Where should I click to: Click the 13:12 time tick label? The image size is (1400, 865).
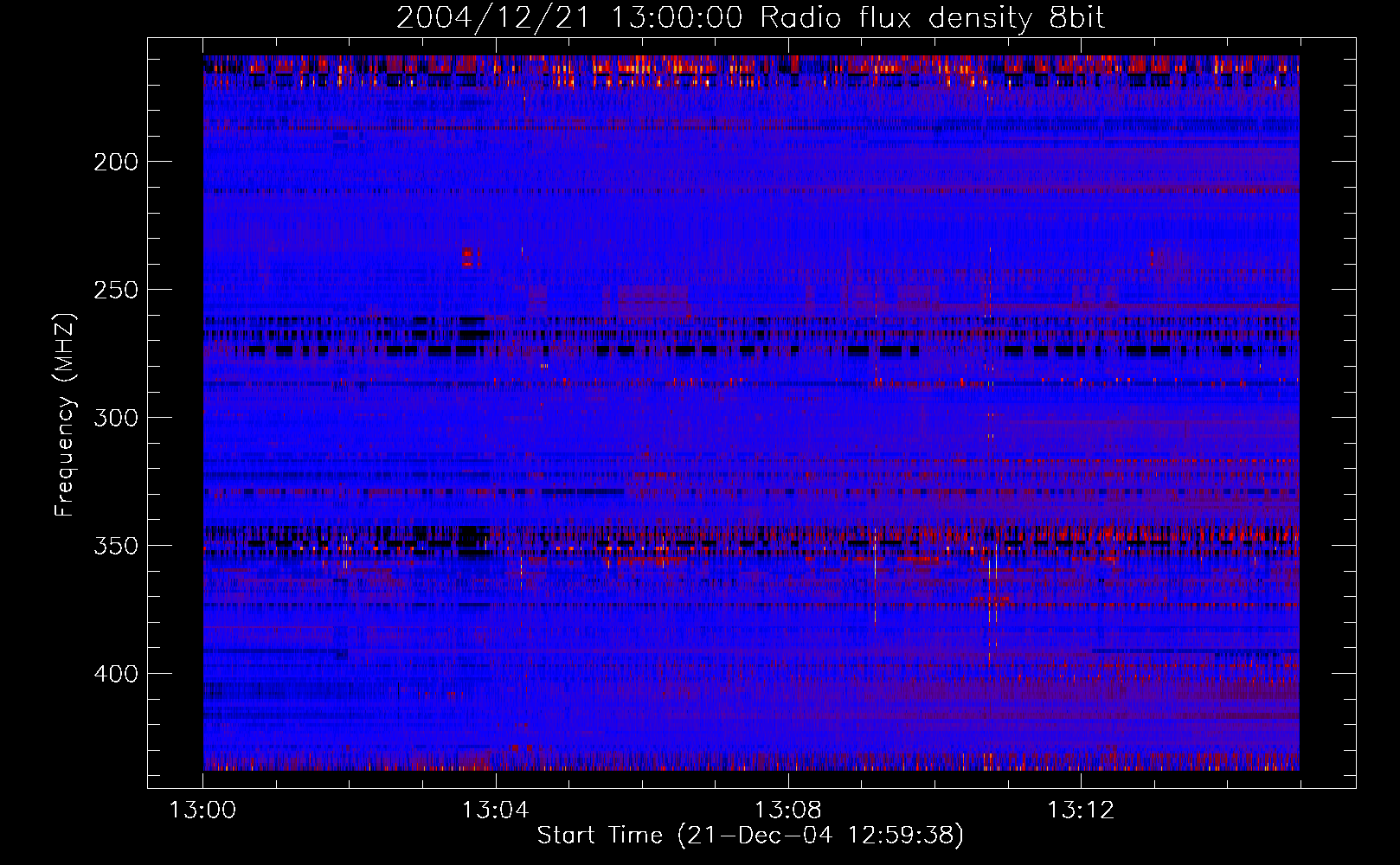[x=1080, y=811]
